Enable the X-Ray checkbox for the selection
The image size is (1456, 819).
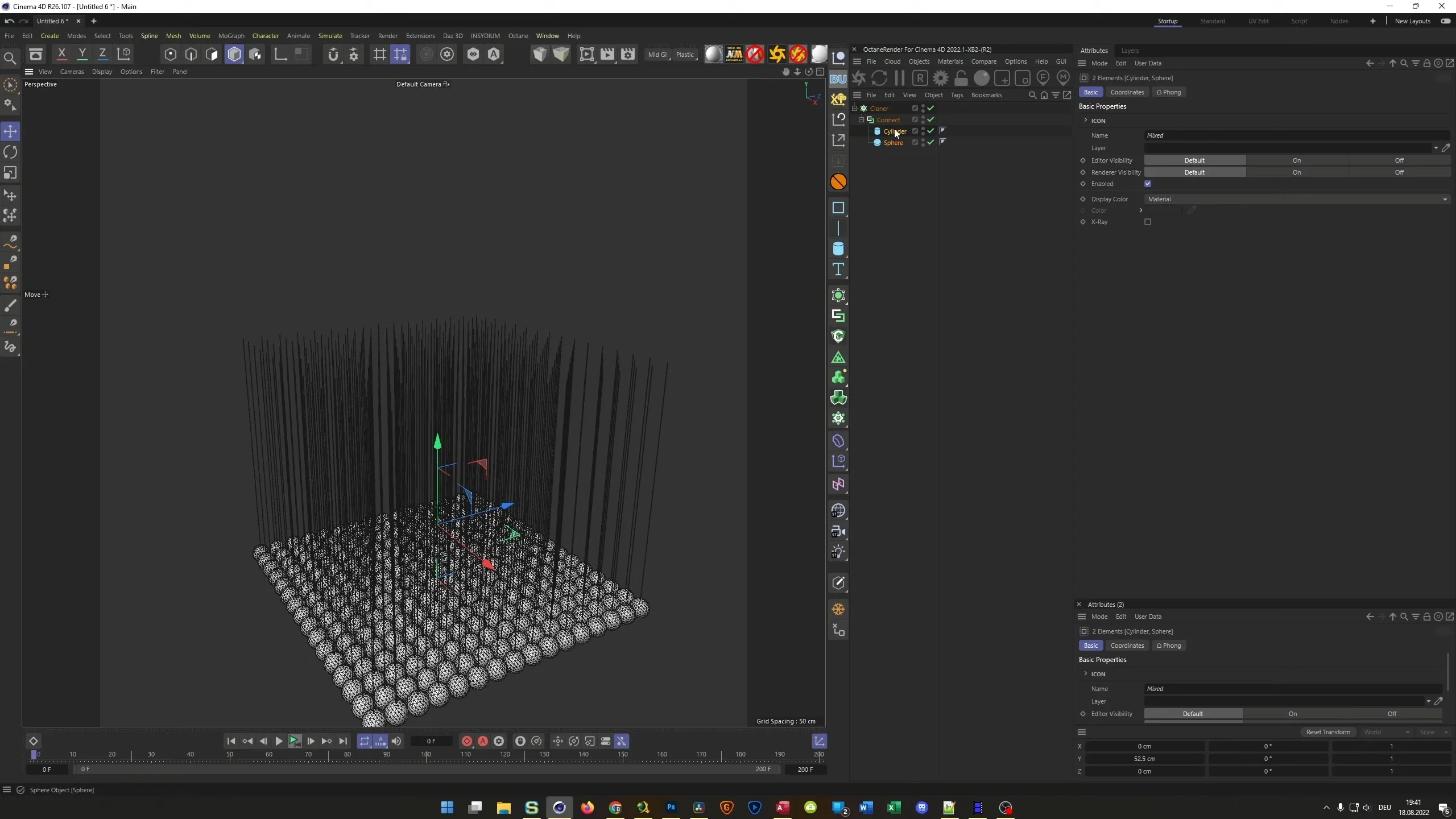point(1148,222)
